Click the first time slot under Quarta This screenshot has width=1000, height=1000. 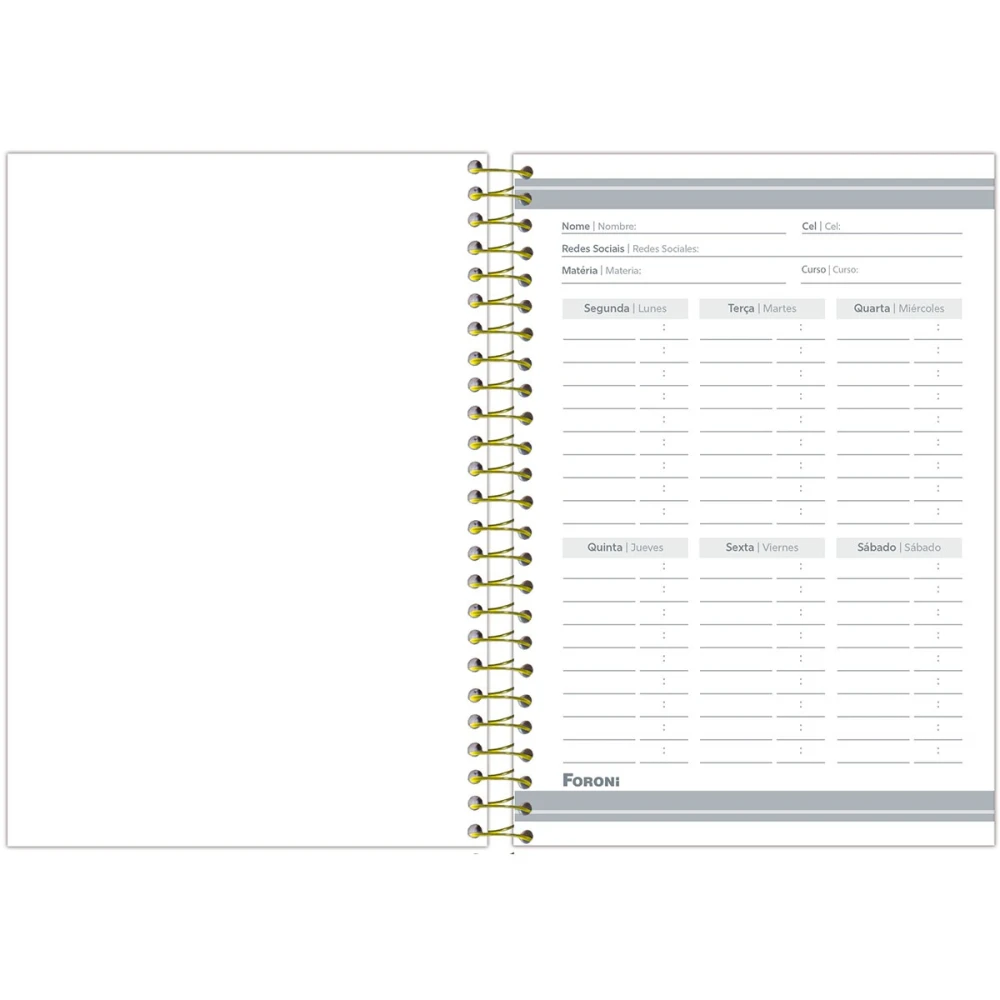[x=938, y=328]
